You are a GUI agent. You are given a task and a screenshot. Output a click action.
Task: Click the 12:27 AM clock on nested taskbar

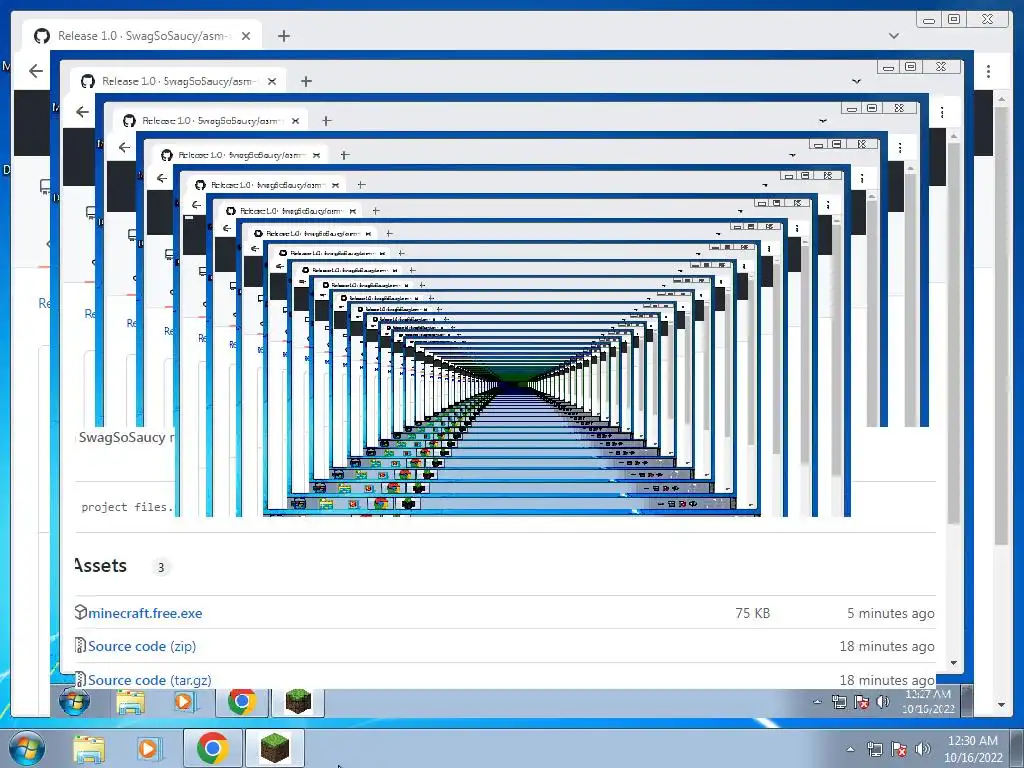928,701
